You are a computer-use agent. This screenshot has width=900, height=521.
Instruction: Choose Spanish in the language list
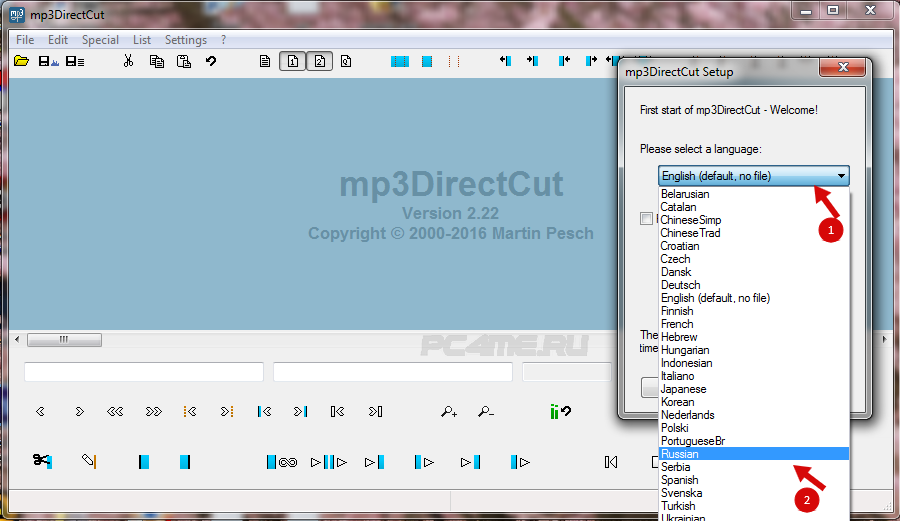click(x=754, y=480)
